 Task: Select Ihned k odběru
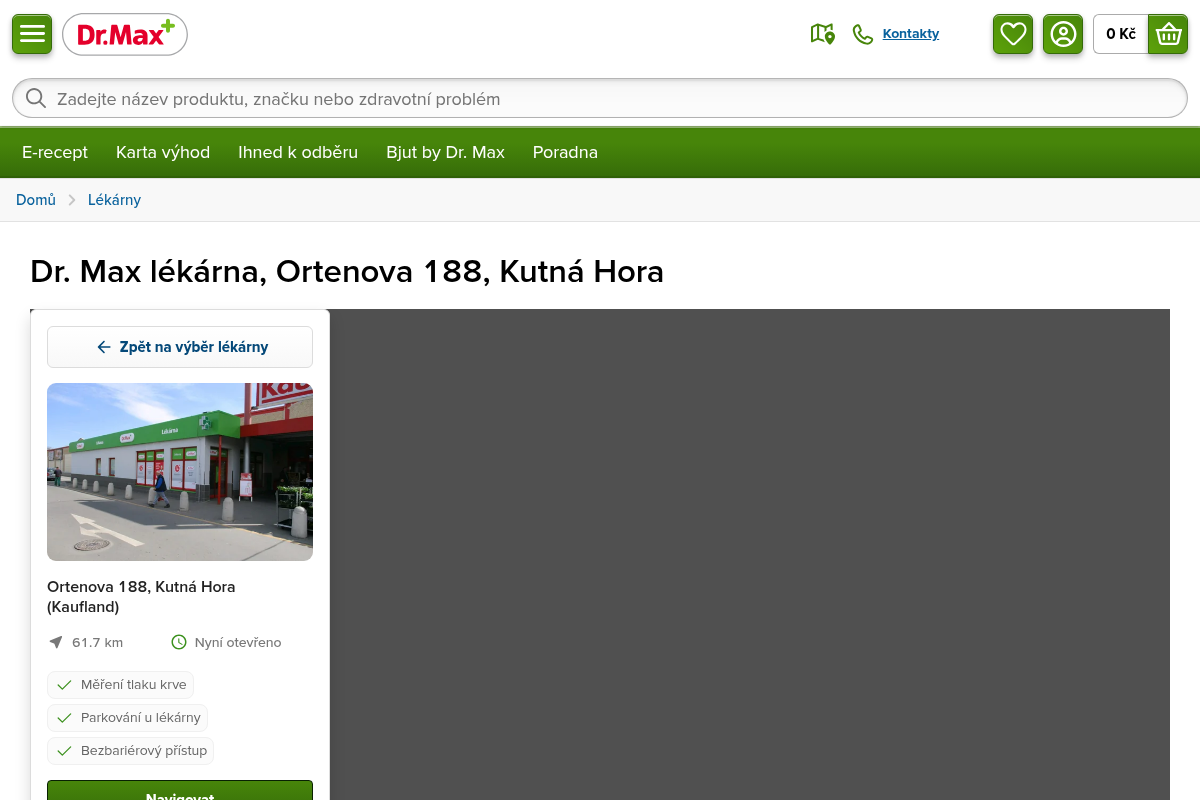[298, 152]
